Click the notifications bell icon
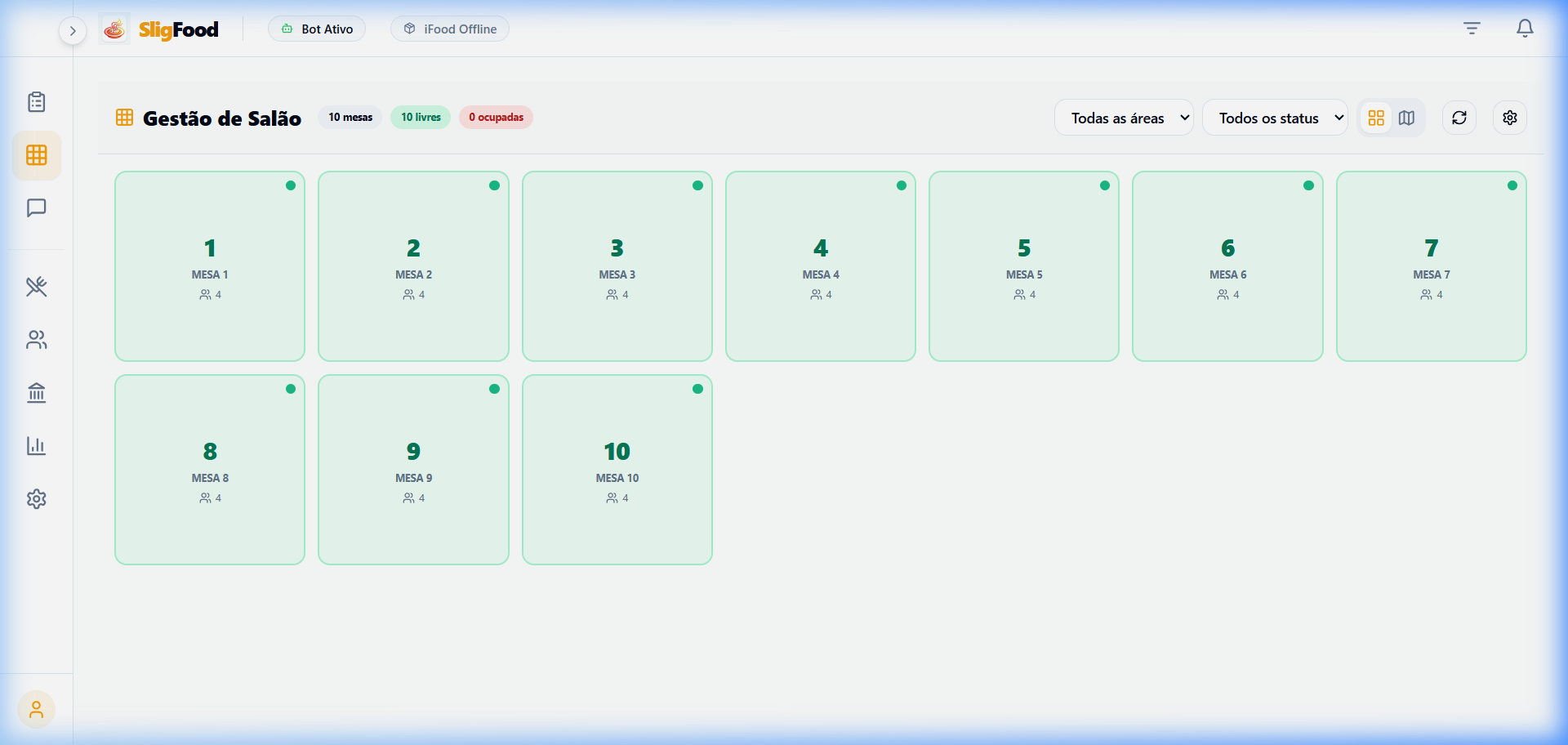Image resolution: width=1568 pixels, height=745 pixels. tap(1524, 29)
